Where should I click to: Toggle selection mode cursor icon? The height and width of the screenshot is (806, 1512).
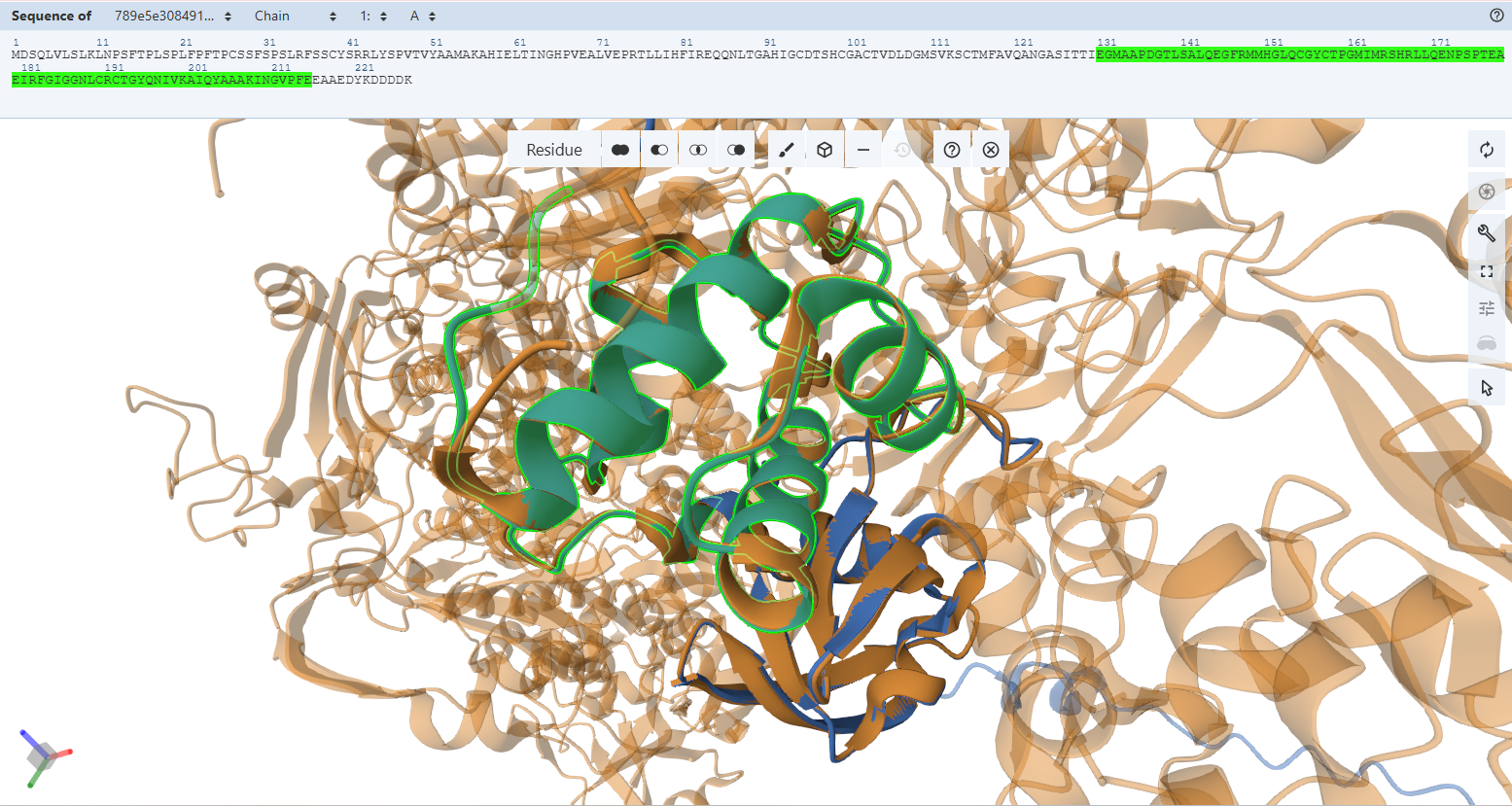coord(1486,388)
